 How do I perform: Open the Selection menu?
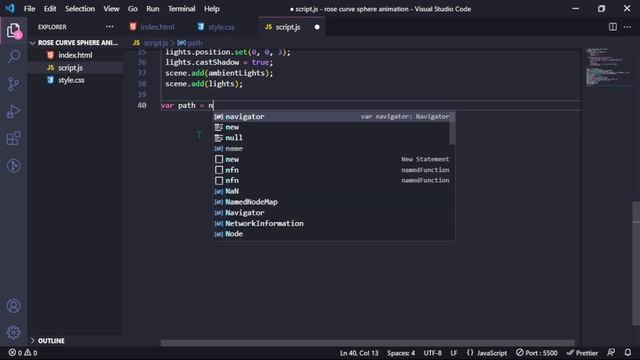click(x=80, y=9)
